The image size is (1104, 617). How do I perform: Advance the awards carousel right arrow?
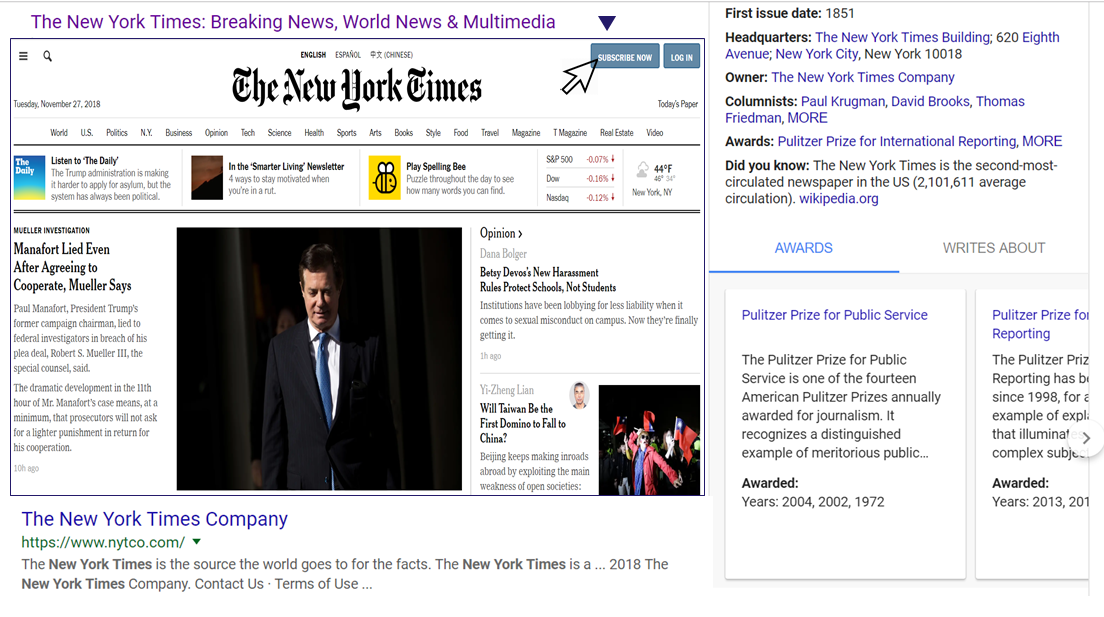click(1086, 438)
